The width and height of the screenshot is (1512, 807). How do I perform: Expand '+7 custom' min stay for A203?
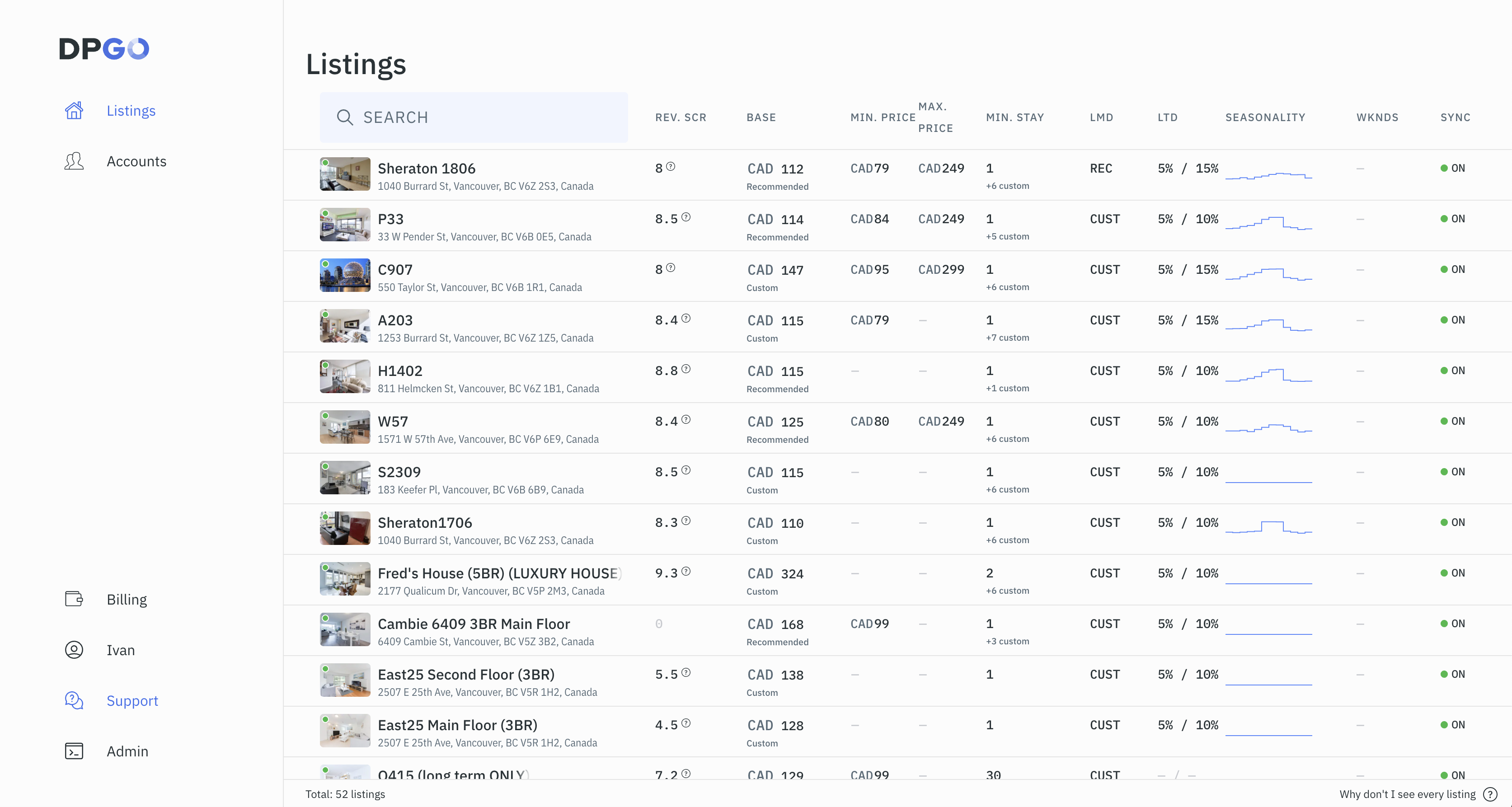pyautogui.click(x=1007, y=338)
